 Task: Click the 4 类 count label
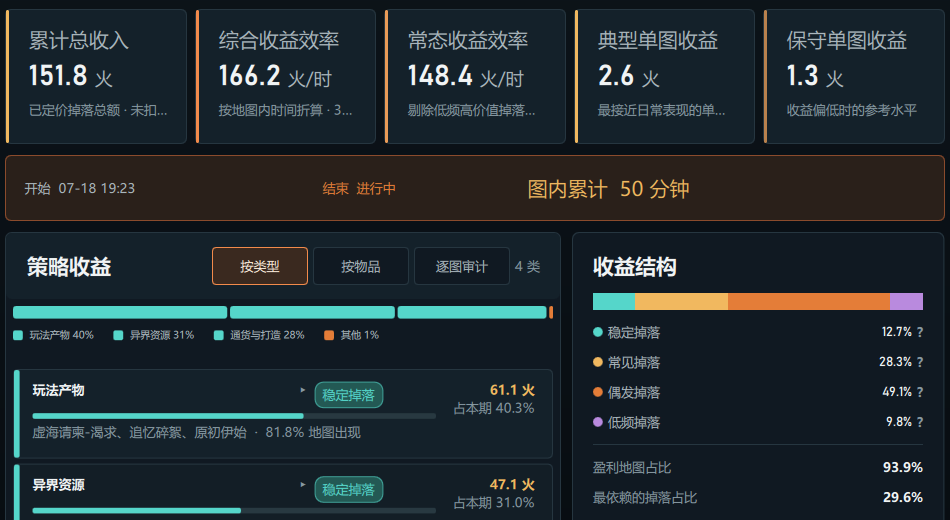pyautogui.click(x=528, y=267)
